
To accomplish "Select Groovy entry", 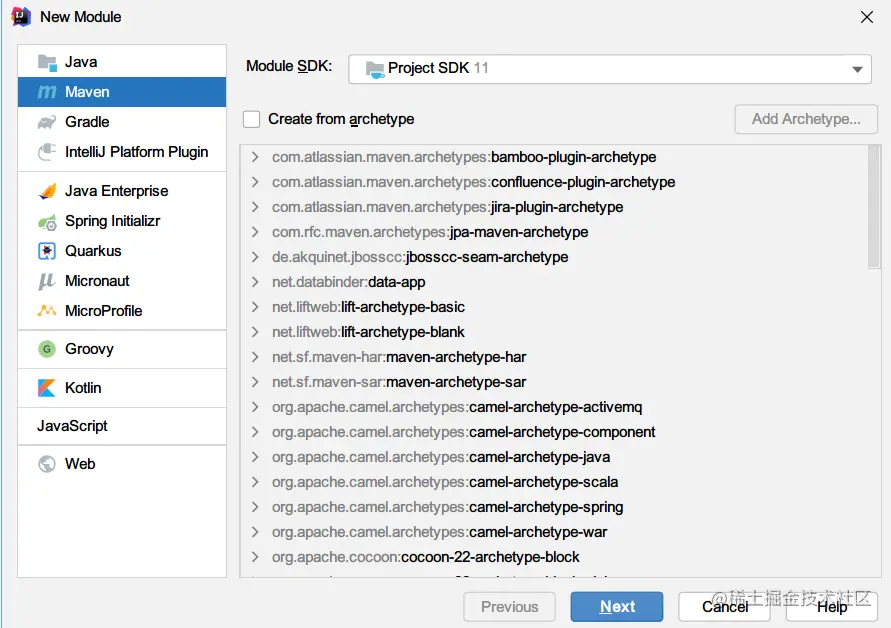I will (122, 349).
